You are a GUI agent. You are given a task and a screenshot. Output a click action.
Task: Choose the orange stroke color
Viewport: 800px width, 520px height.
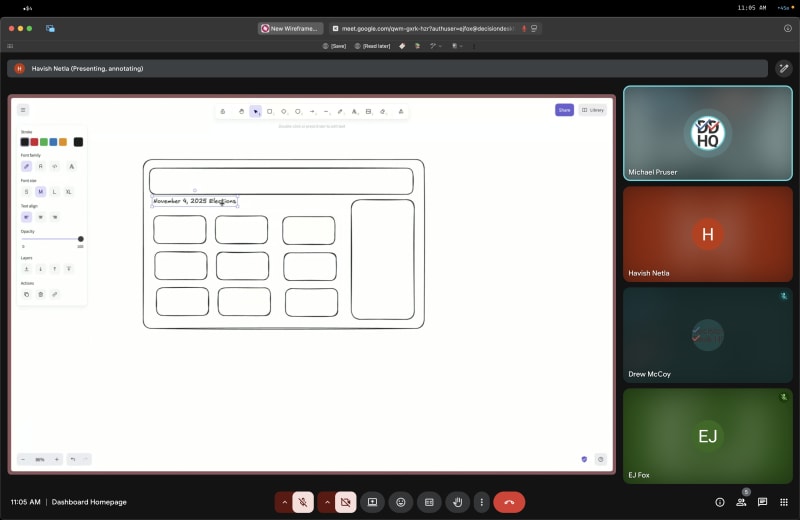(x=63, y=142)
